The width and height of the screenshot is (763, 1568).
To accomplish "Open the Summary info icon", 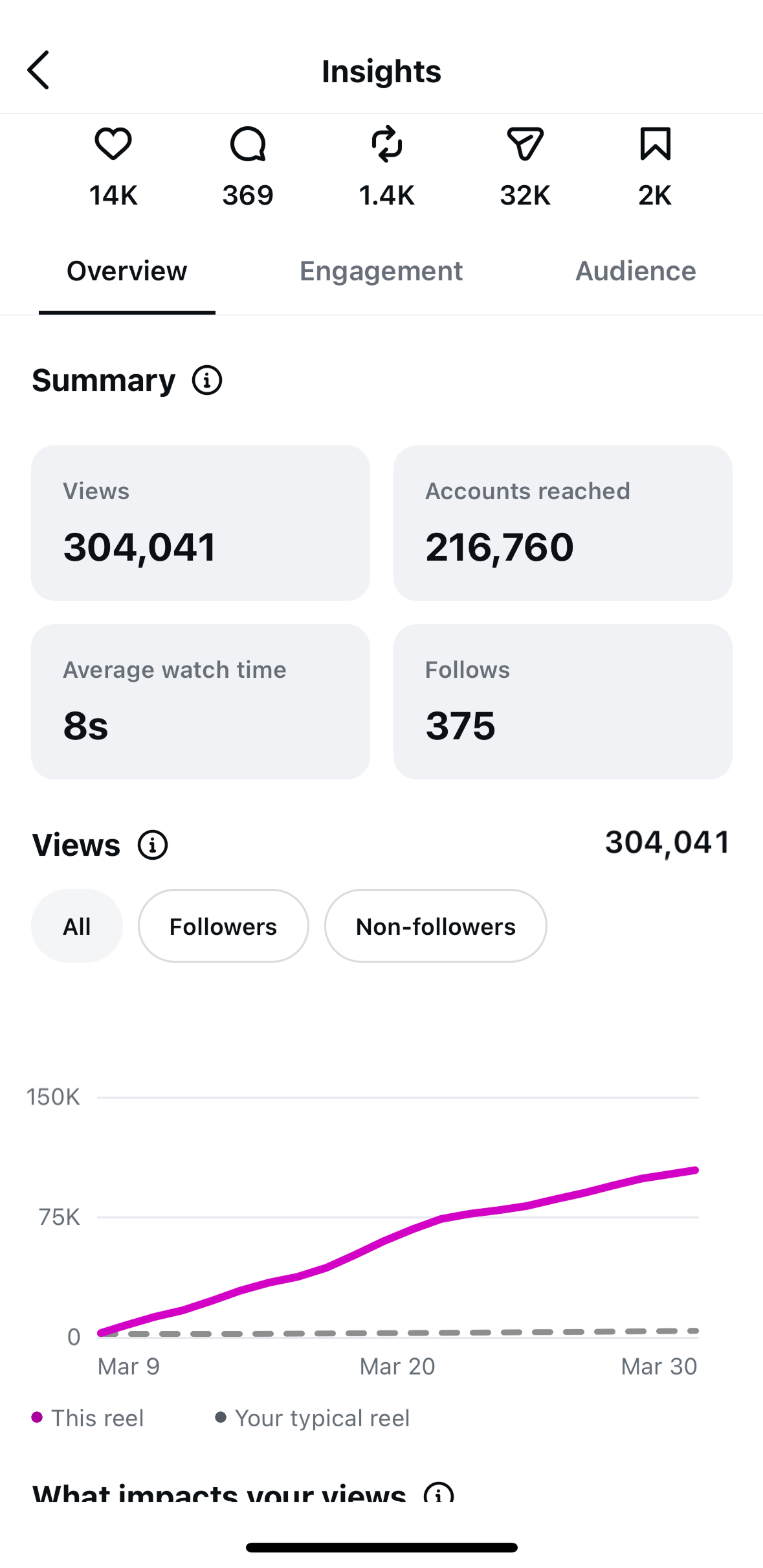I will [207, 380].
